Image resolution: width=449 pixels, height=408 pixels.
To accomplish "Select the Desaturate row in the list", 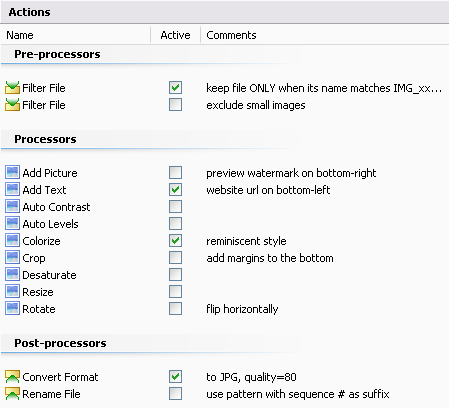I will click(224, 275).
